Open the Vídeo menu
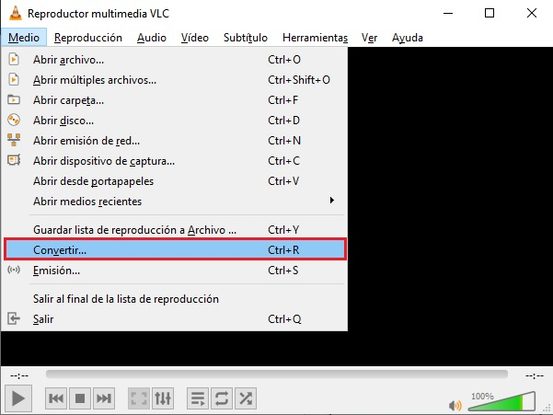 [x=195, y=37]
